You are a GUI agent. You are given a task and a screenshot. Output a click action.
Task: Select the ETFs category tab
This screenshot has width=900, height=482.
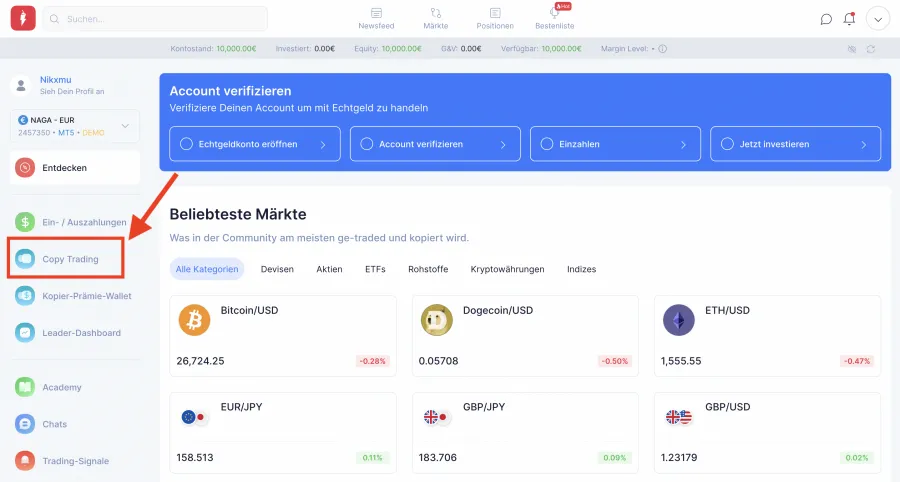pos(375,269)
